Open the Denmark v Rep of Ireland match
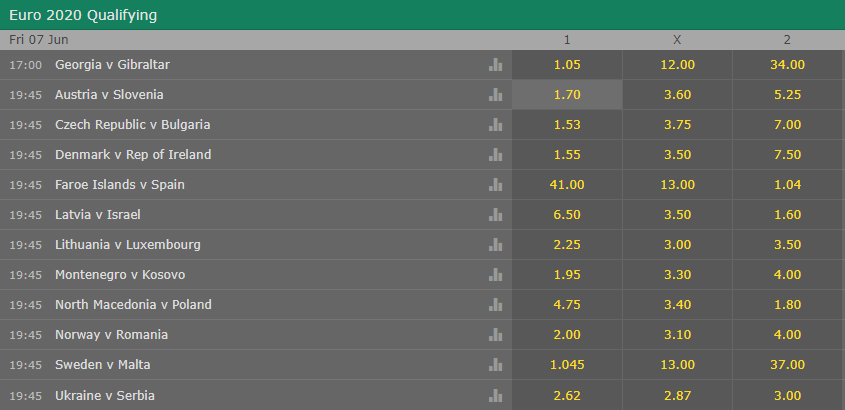Screen dimensions: 845x410 pyautogui.click(x=133, y=155)
